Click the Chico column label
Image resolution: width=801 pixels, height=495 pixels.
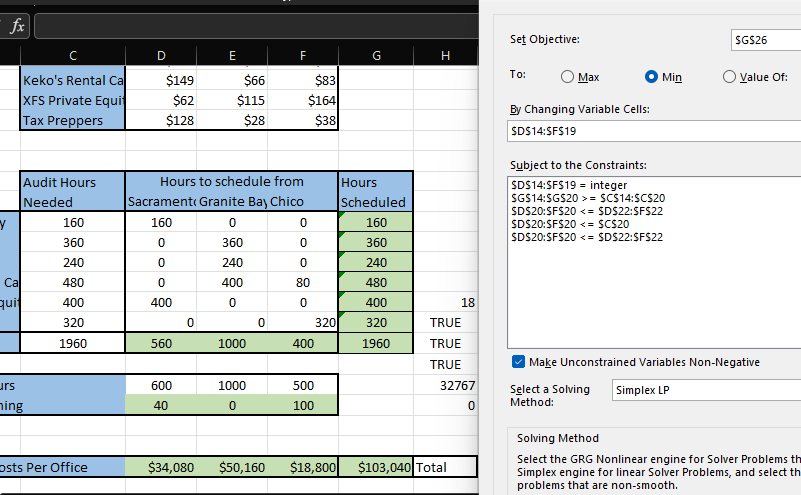(x=303, y=202)
